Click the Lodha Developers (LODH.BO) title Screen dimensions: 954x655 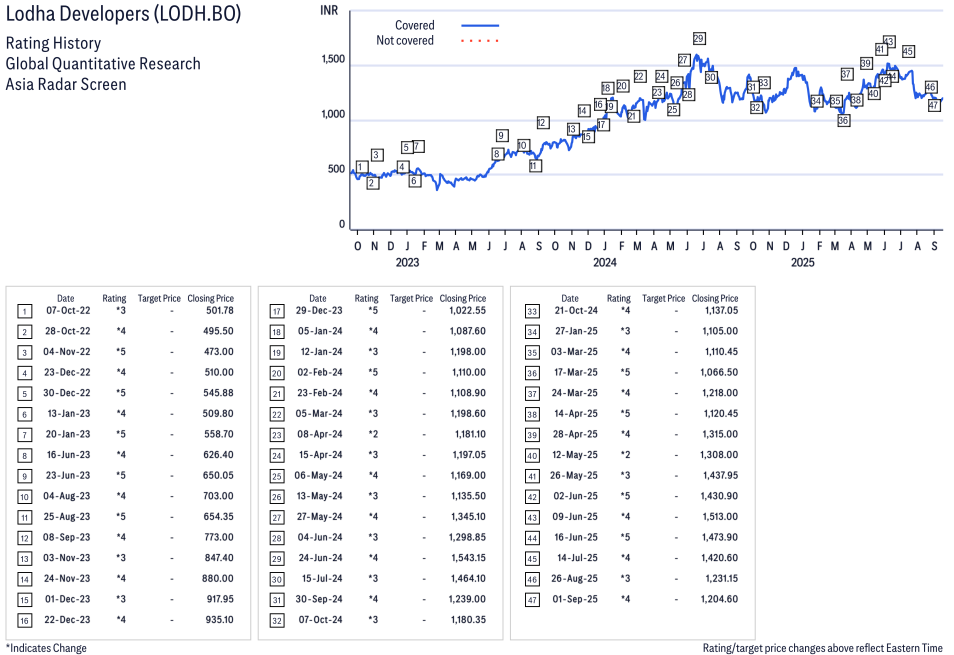(x=124, y=14)
